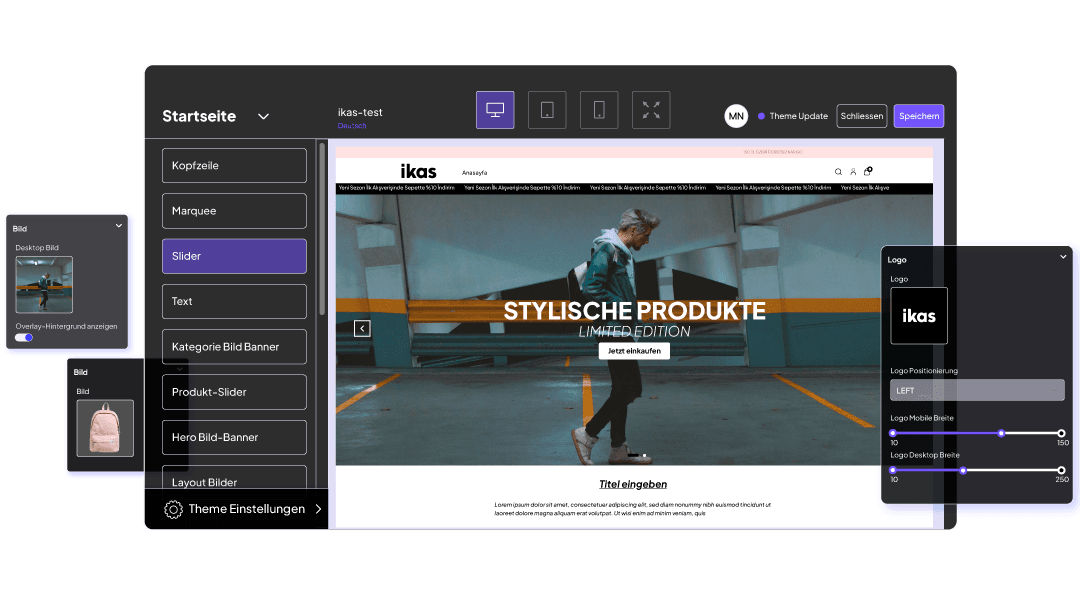The width and height of the screenshot is (1080, 600).
Task: Click the backpack Bild thumbnail
Action: click(105, 428)
